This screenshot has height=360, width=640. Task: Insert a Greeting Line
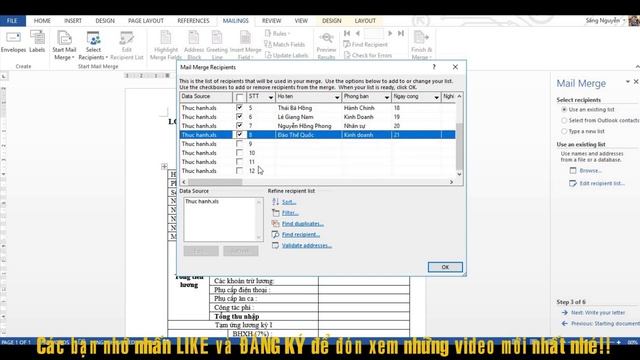(x=217, y=45)
